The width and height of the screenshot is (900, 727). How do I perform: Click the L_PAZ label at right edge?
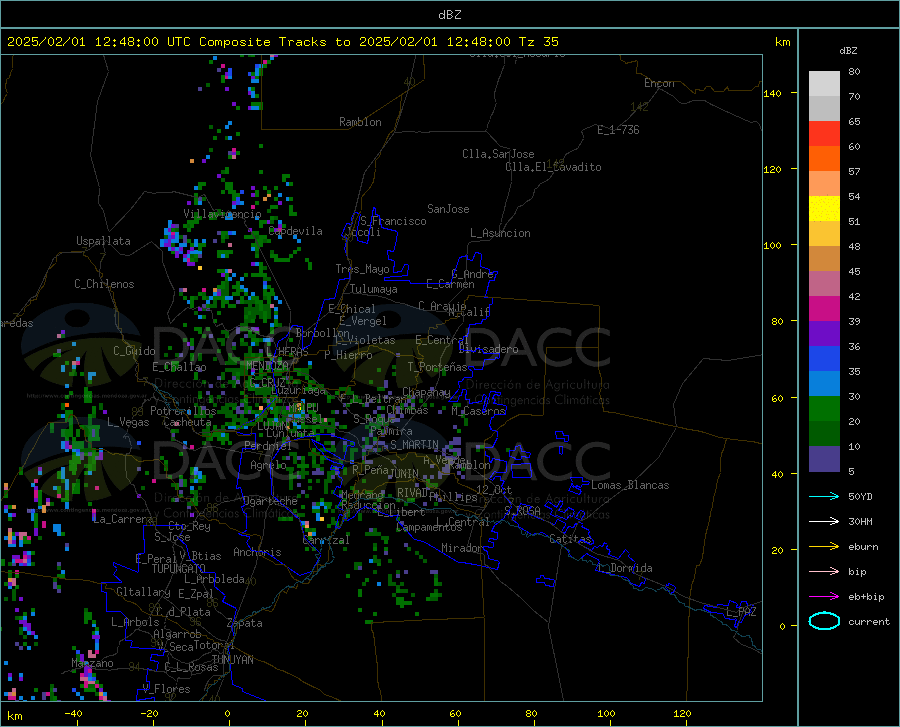coord(741,612)
